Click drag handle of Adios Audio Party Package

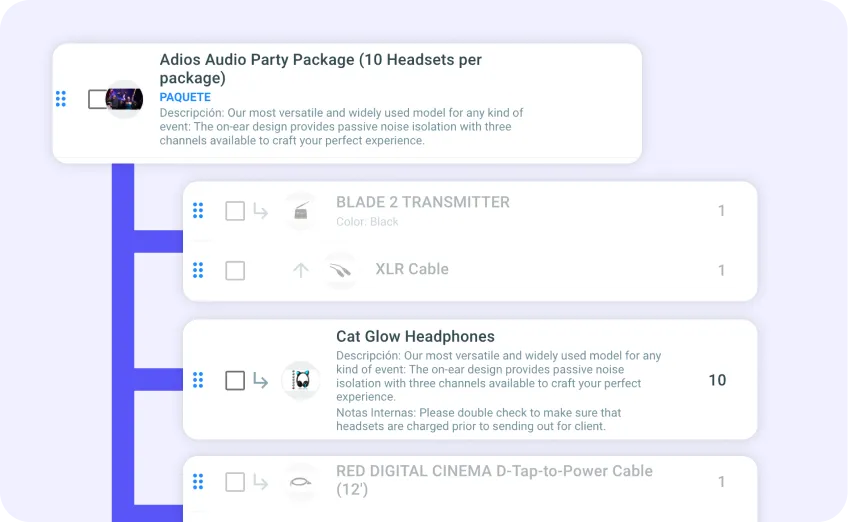click(61, 99)
